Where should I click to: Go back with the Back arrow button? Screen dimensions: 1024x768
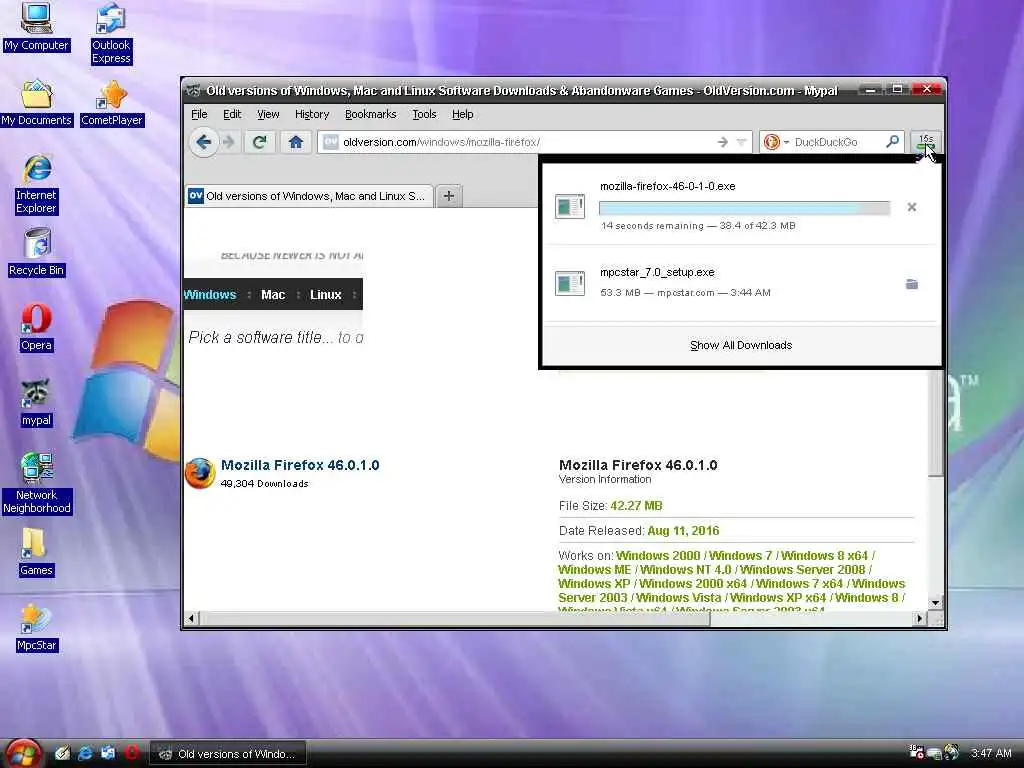204,142
